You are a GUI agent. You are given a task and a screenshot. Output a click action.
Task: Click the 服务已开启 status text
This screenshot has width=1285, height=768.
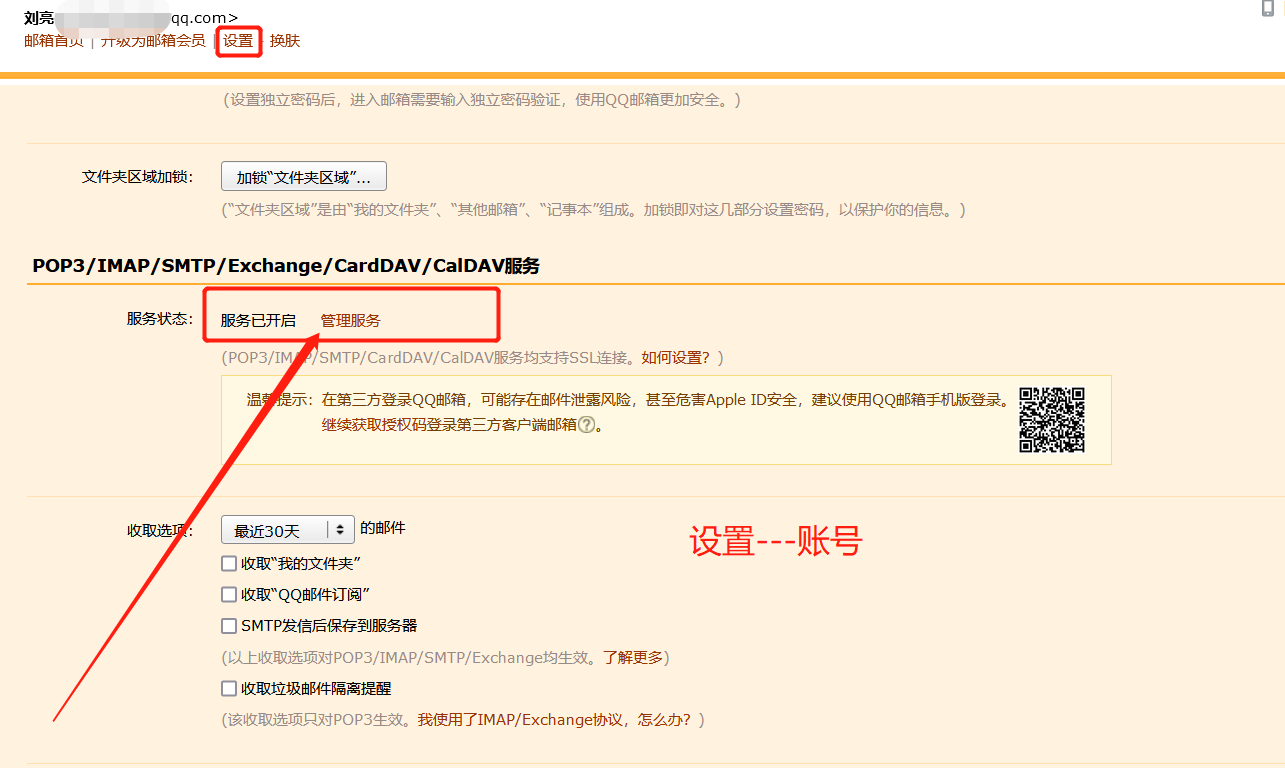(258, 321)
